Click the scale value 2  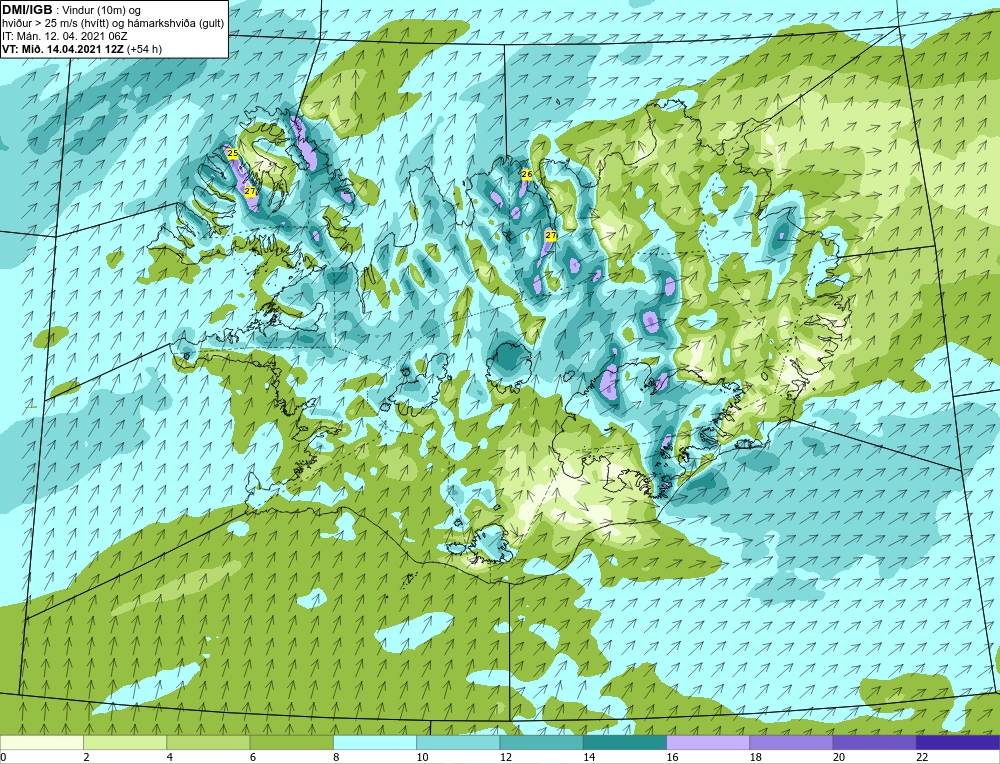click(86, 757)
